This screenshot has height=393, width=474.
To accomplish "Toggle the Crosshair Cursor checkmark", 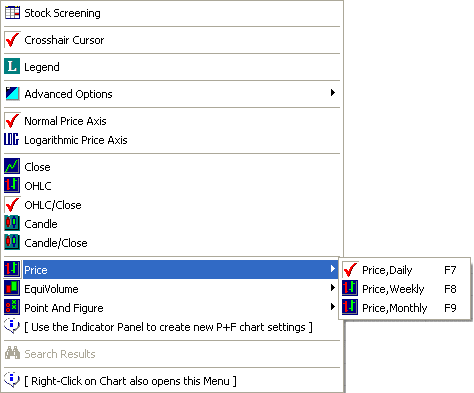I will click(12, 40).
